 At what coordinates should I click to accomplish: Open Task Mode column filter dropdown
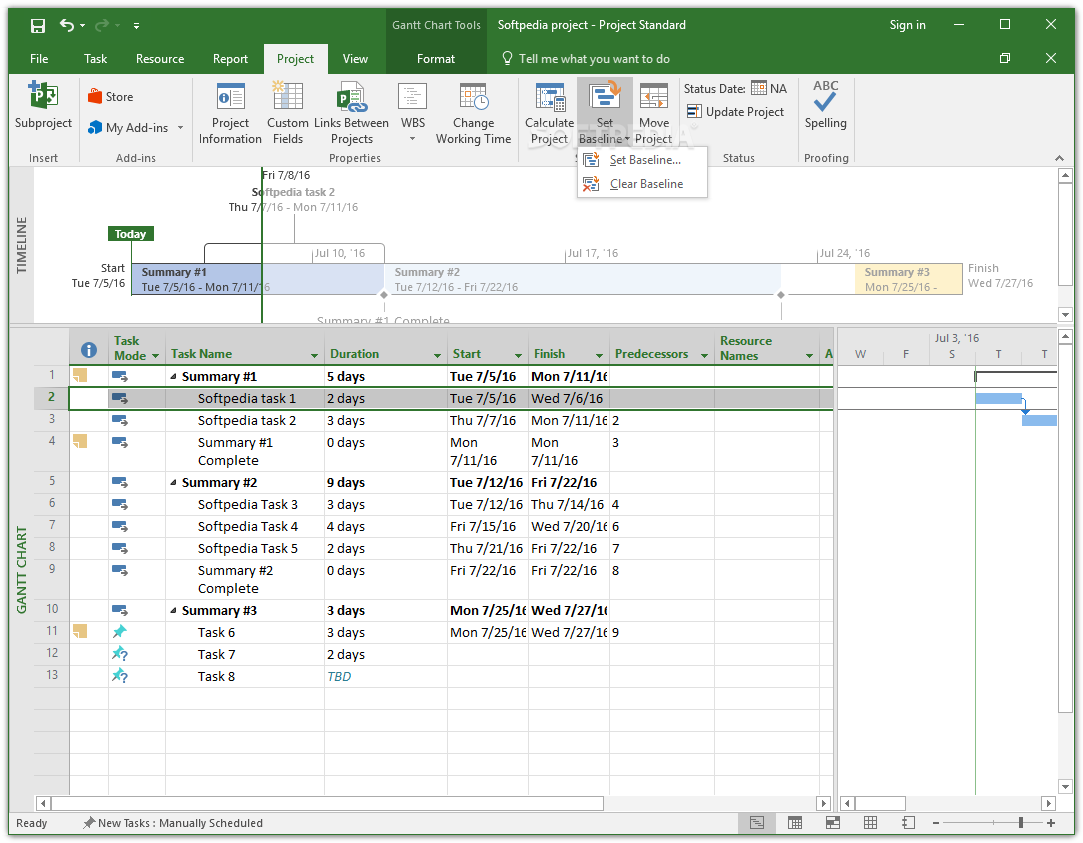tap(155, 356)
